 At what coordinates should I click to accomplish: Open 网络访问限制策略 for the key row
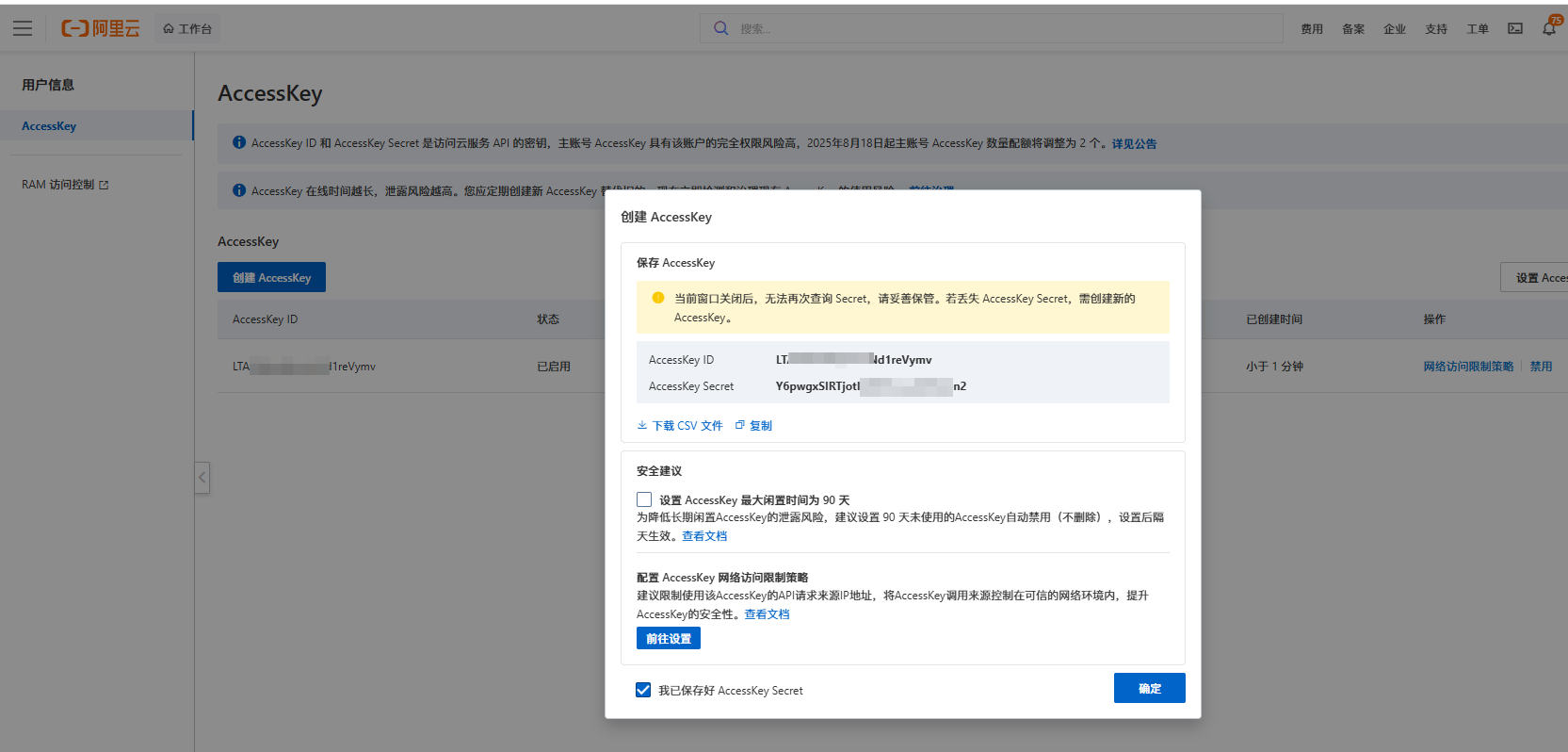[x=1468, y=367]
